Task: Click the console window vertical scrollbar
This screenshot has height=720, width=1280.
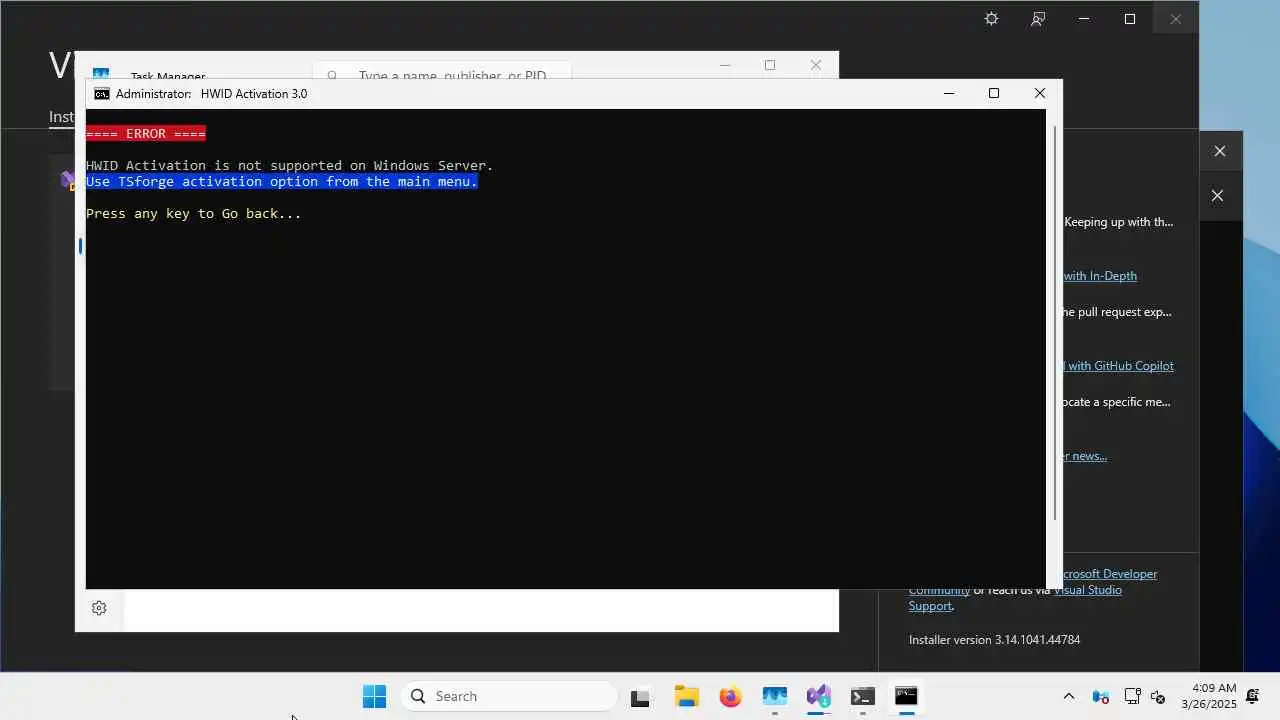Action: pos(1054,322)
